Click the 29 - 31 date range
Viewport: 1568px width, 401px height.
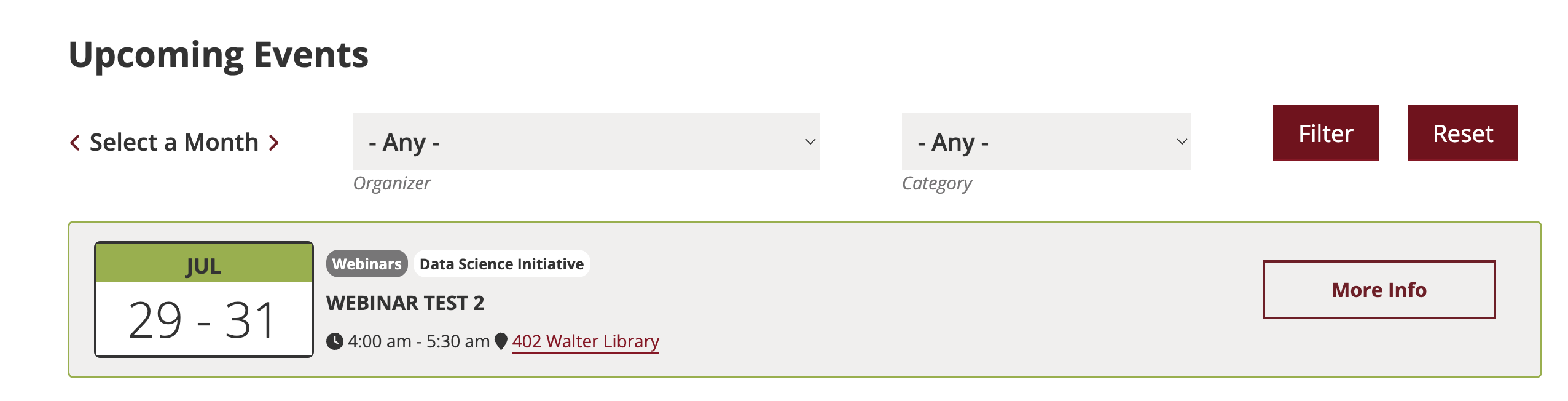202,320
